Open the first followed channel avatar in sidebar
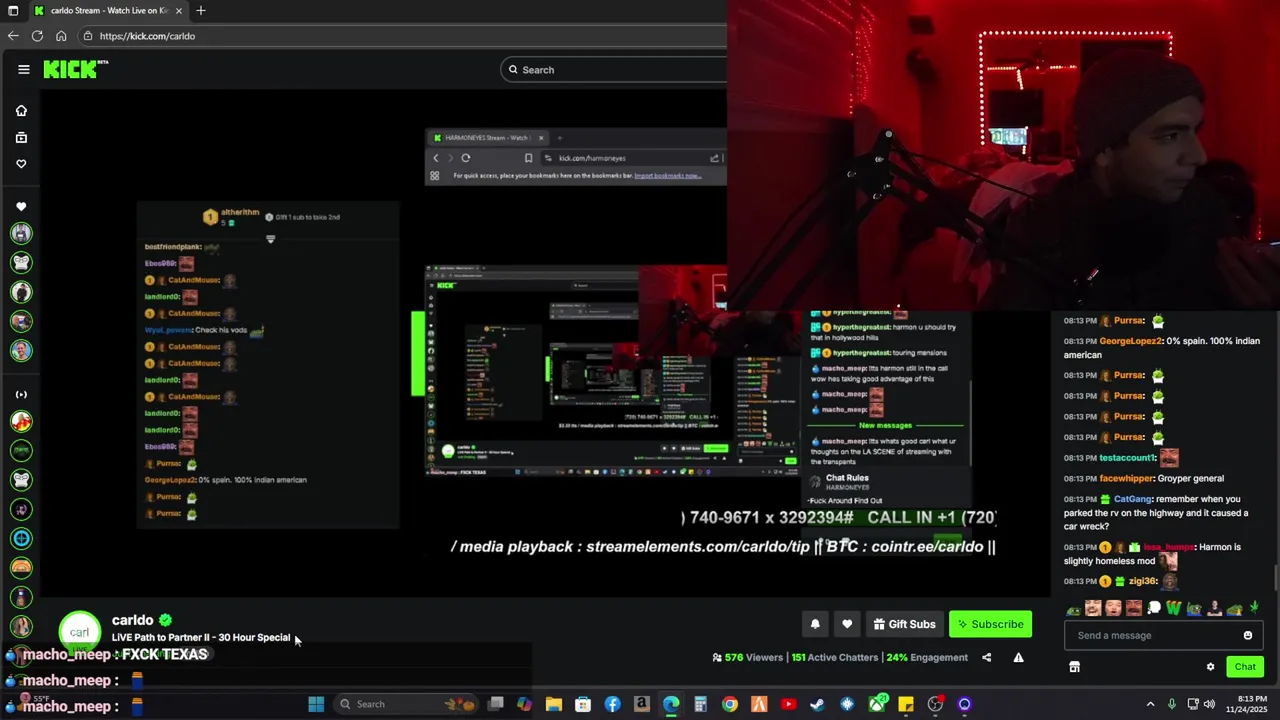Image resolution: width=1280 pixels, height=720 pixels. pos(21,233)
